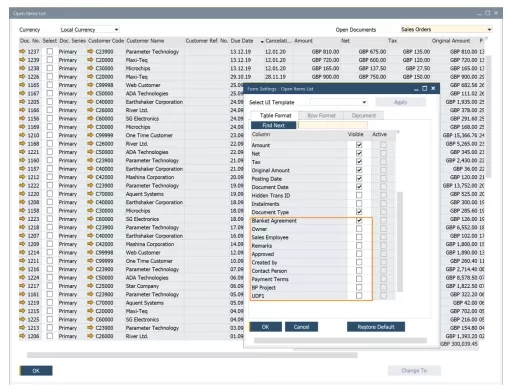Click the Open Items List horizontal scrollbar

click(x=192, y=355)
